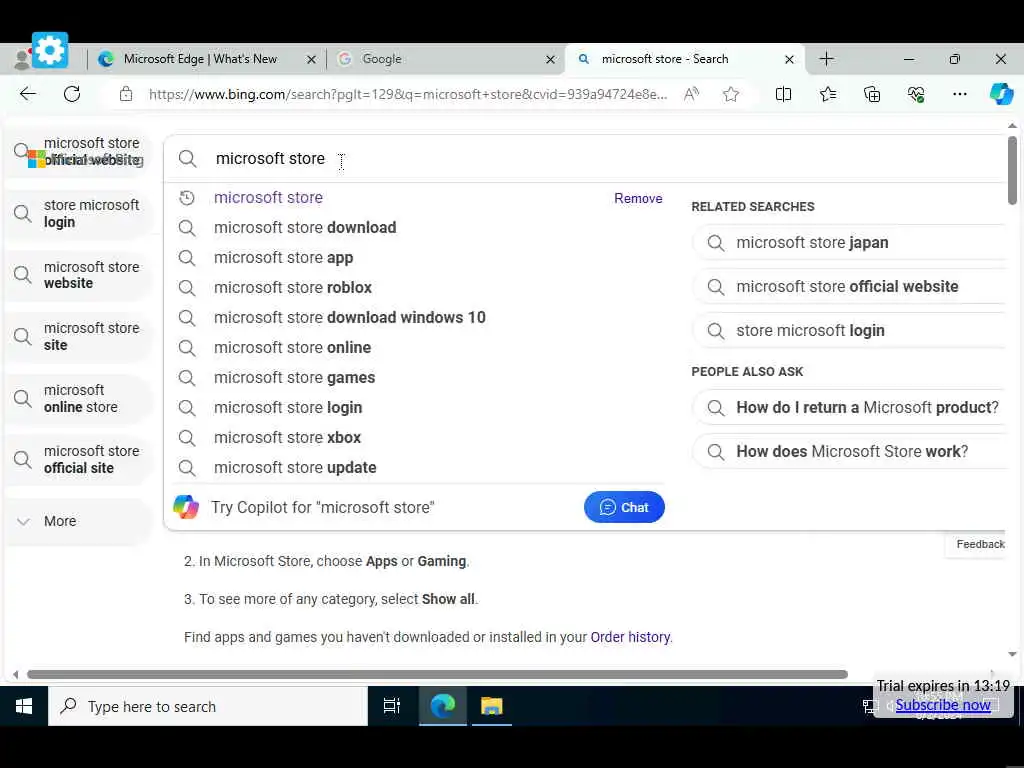Click the Copilot logo in suggestion footer
Image resolution: width=1024 pixels, height=768 pixels.
185,507
